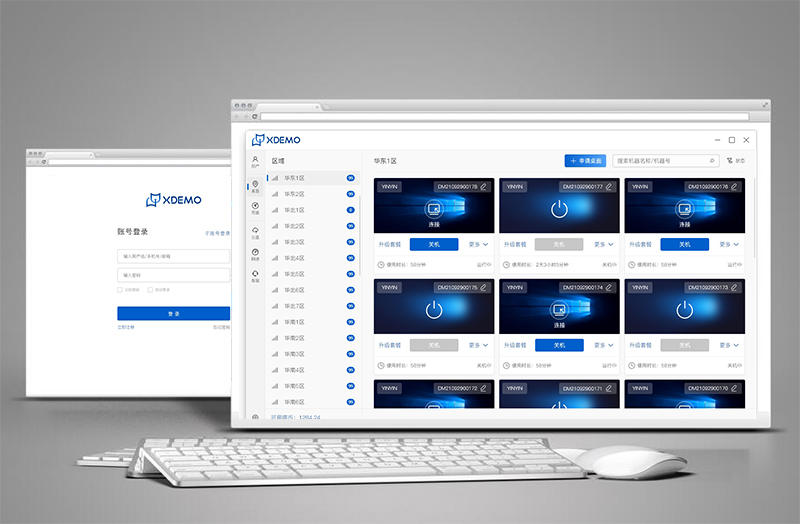
Task: Edit name pencil icon on machine ending 177
Action: pyautogui.click(x=609, y=187)
